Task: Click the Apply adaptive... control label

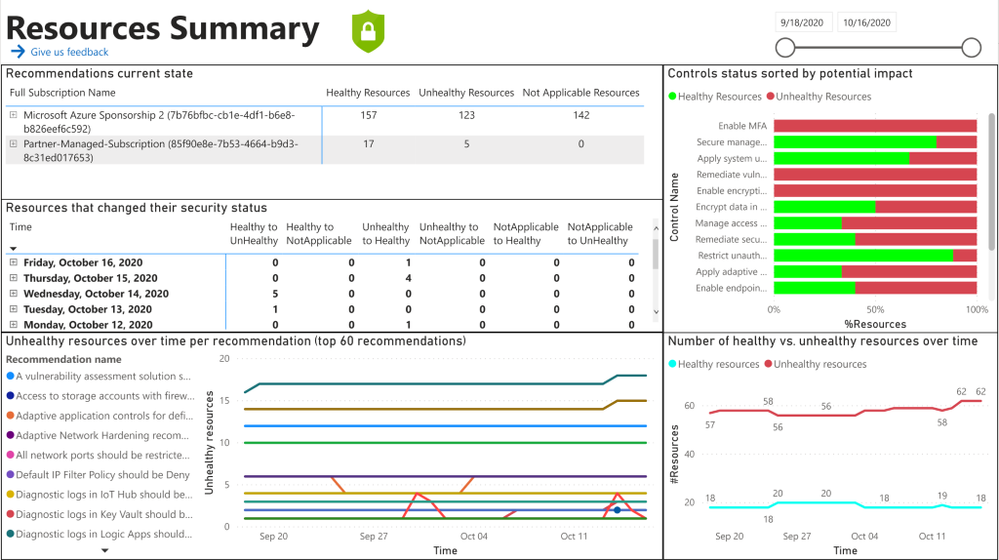Action: pos(731,271)
